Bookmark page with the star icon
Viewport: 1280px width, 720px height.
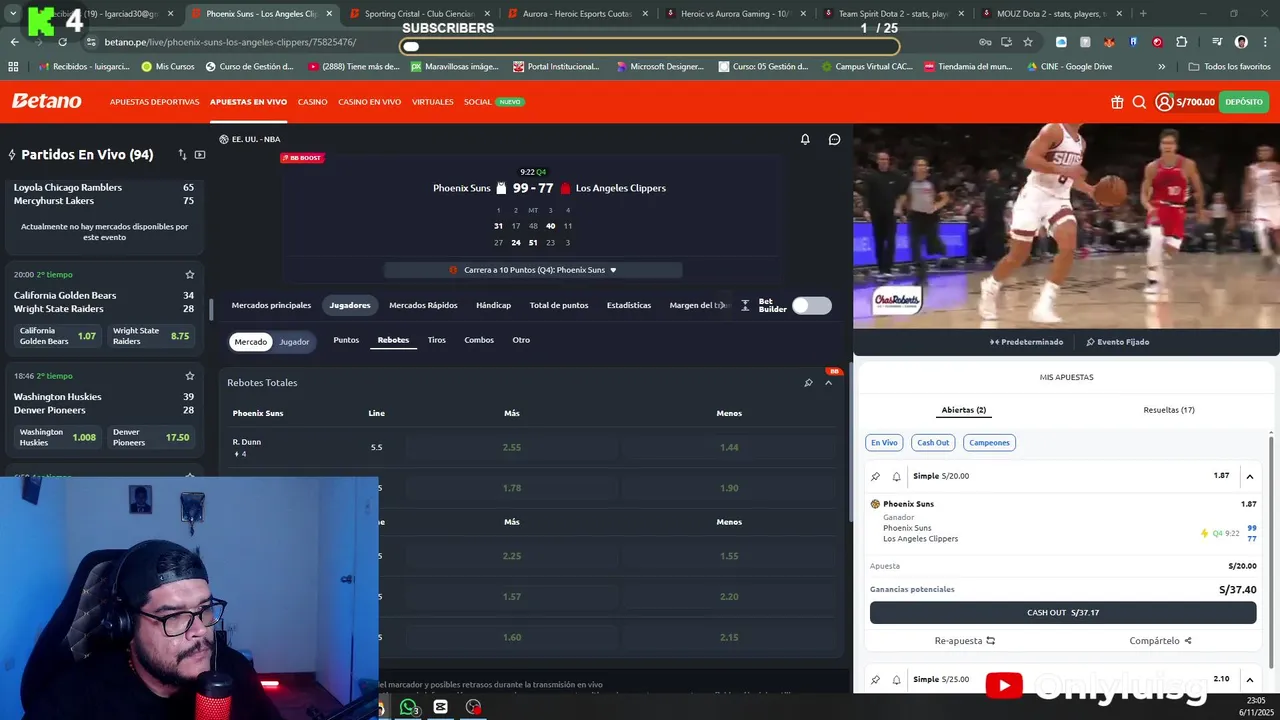click(1027, 42)
